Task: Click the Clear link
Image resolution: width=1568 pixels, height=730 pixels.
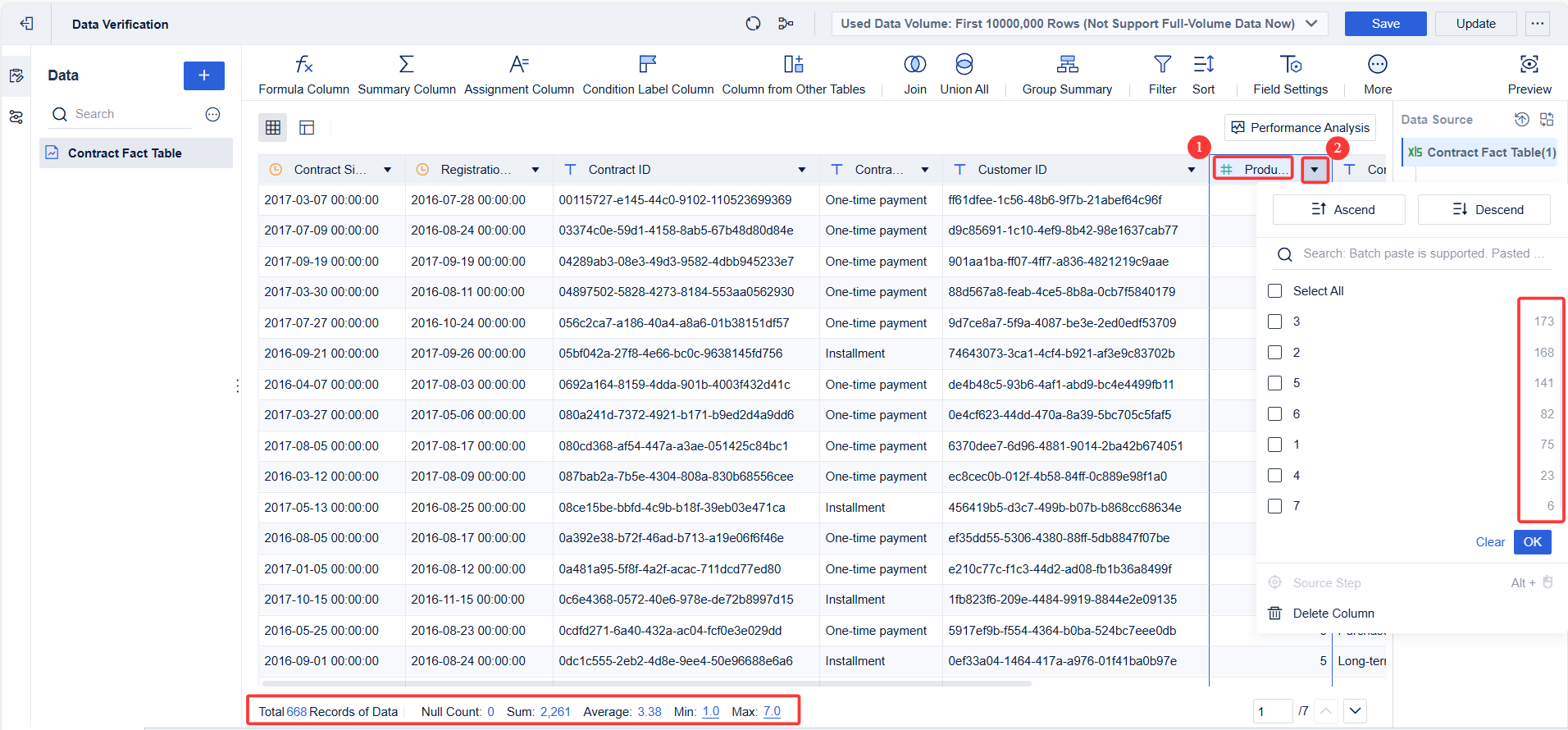Action: pos(1490,542)
